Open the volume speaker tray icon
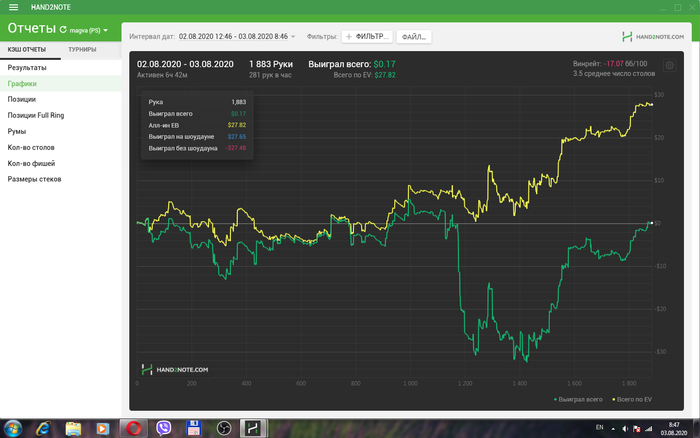700x438 pixels. click(625, 429)
